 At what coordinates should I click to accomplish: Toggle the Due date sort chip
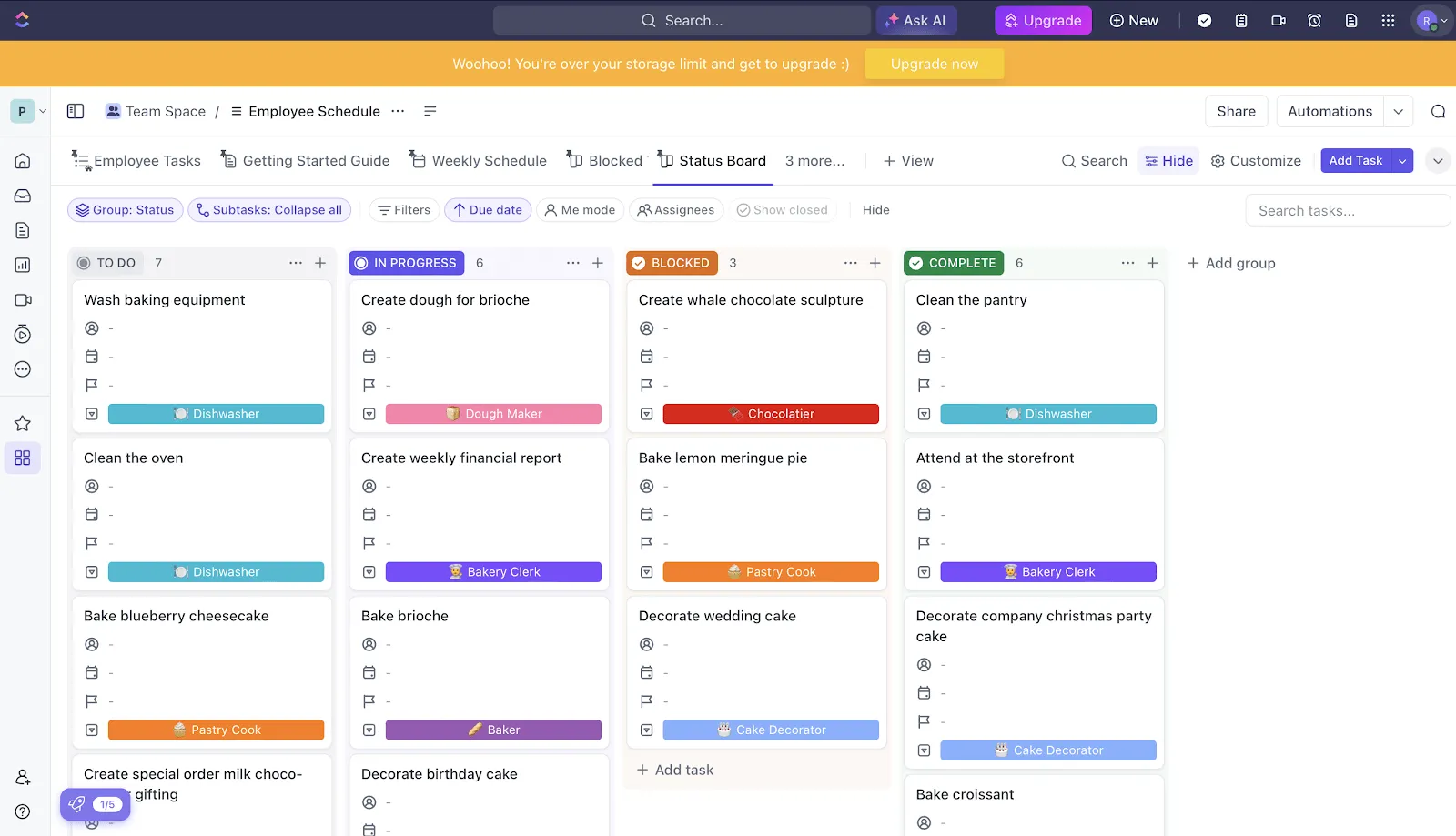point(488,210)
